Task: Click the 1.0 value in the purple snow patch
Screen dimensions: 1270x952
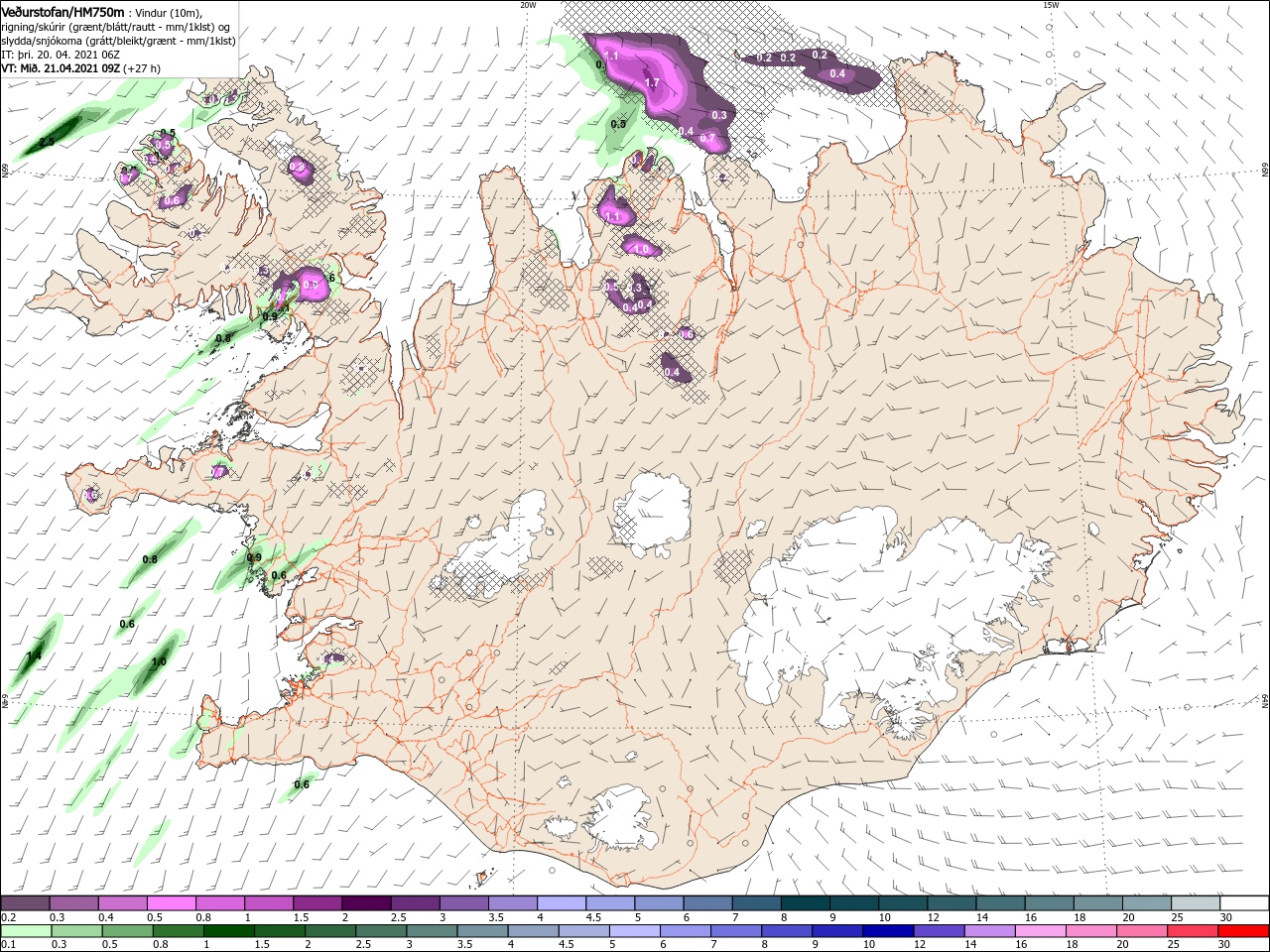Action: point(641,250)
